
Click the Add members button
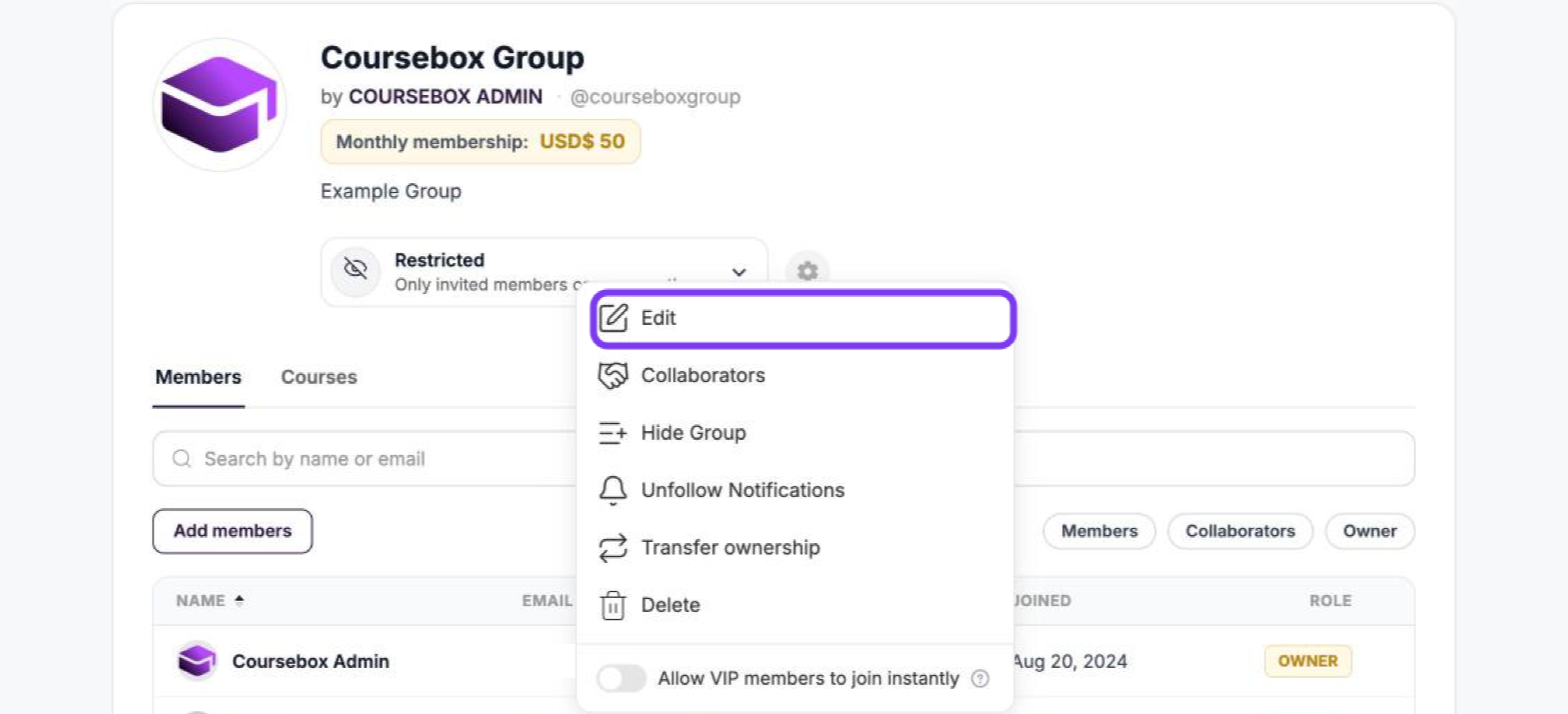click(x=232, y=531)
